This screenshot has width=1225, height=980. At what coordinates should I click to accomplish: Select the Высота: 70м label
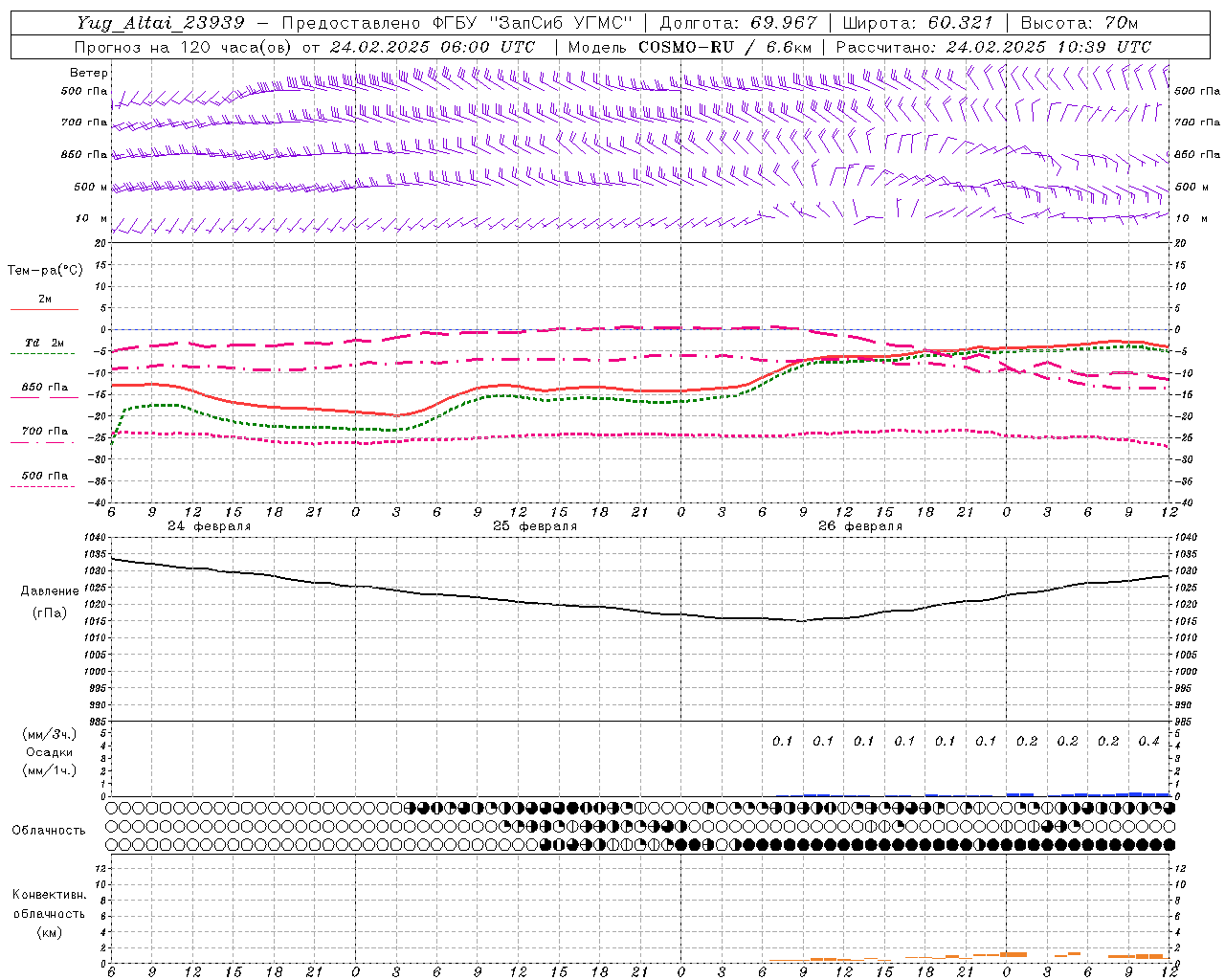1079,22
